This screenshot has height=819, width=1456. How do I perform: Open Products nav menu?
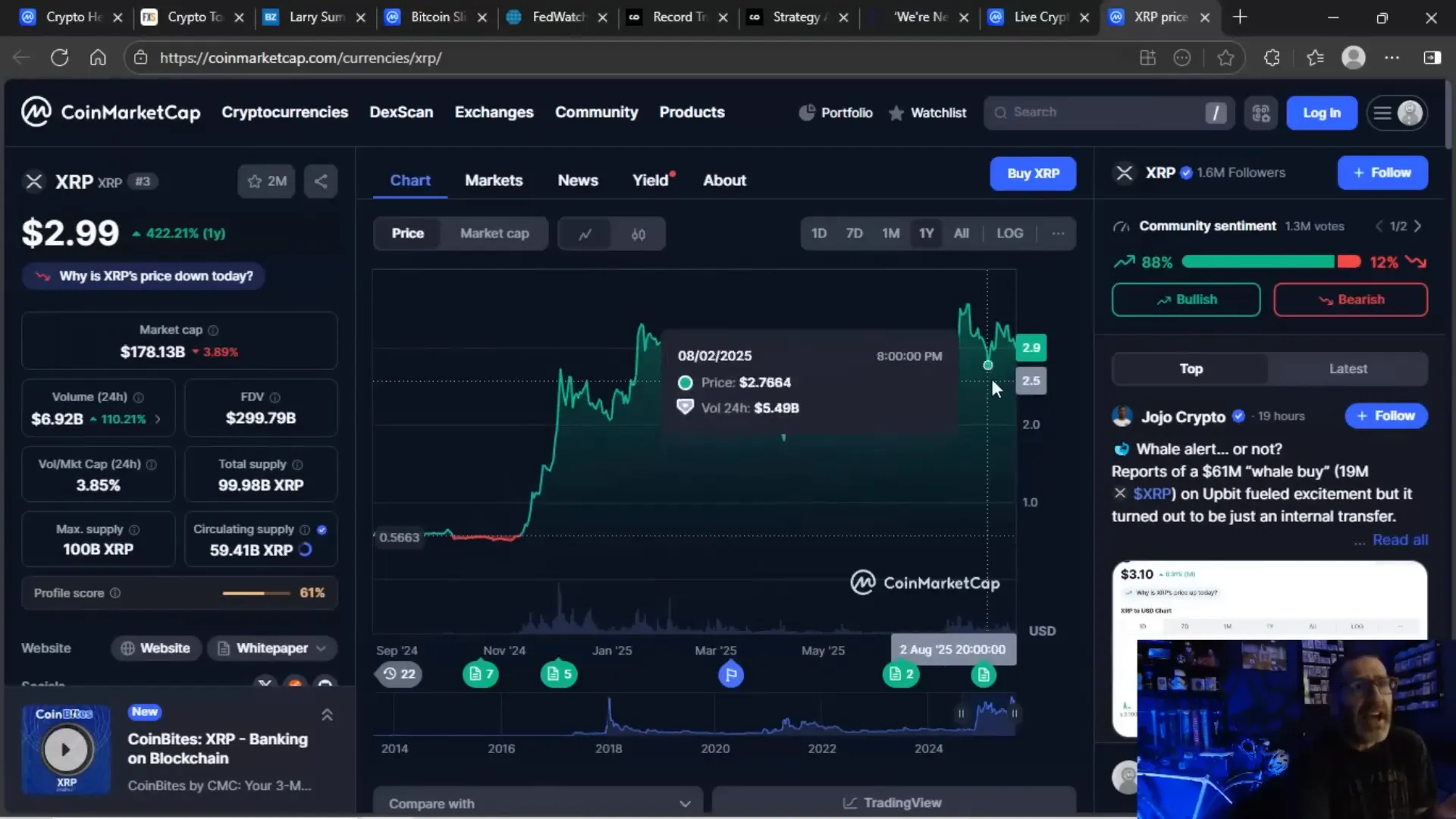(x=692, y=112)
